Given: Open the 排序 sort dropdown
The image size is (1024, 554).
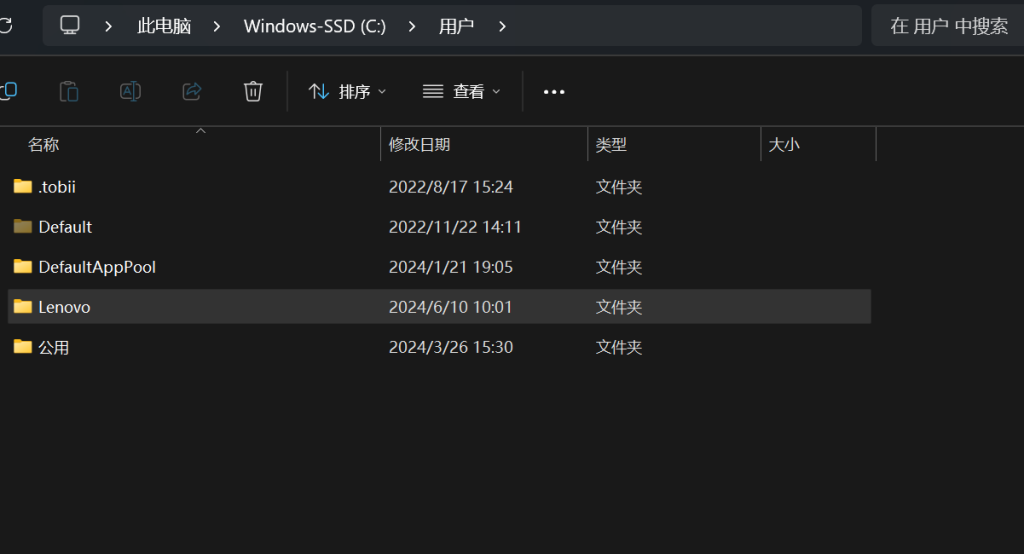Looking at the screenshot, I should pyautogui.click(x=347, y=91).
